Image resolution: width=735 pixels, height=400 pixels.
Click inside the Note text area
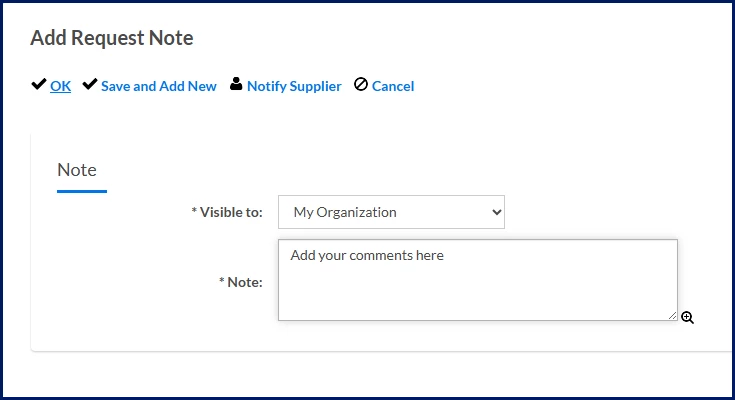[x=478, y=280]
